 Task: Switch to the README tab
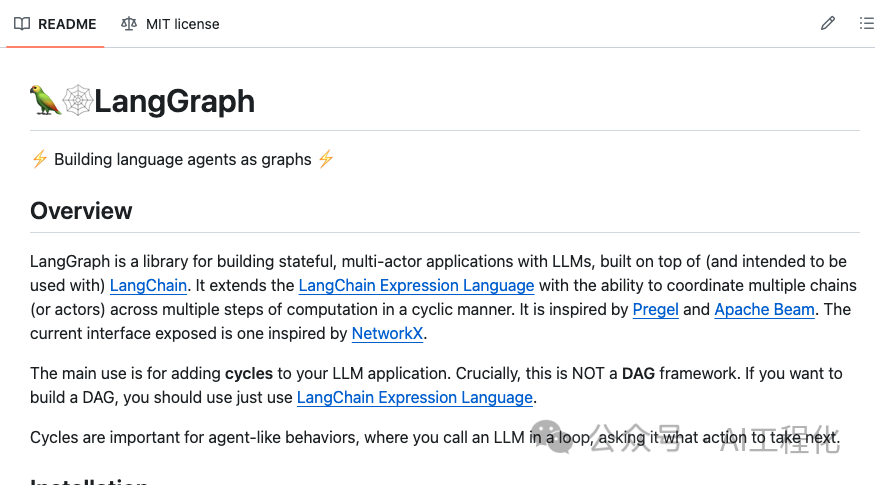click(x=55, y=24)
